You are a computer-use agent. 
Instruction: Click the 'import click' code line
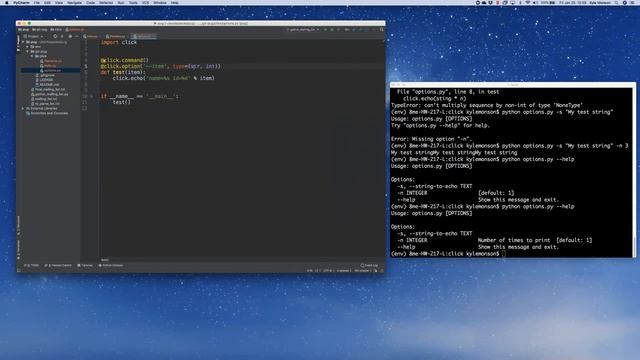[x=119, y=42]
